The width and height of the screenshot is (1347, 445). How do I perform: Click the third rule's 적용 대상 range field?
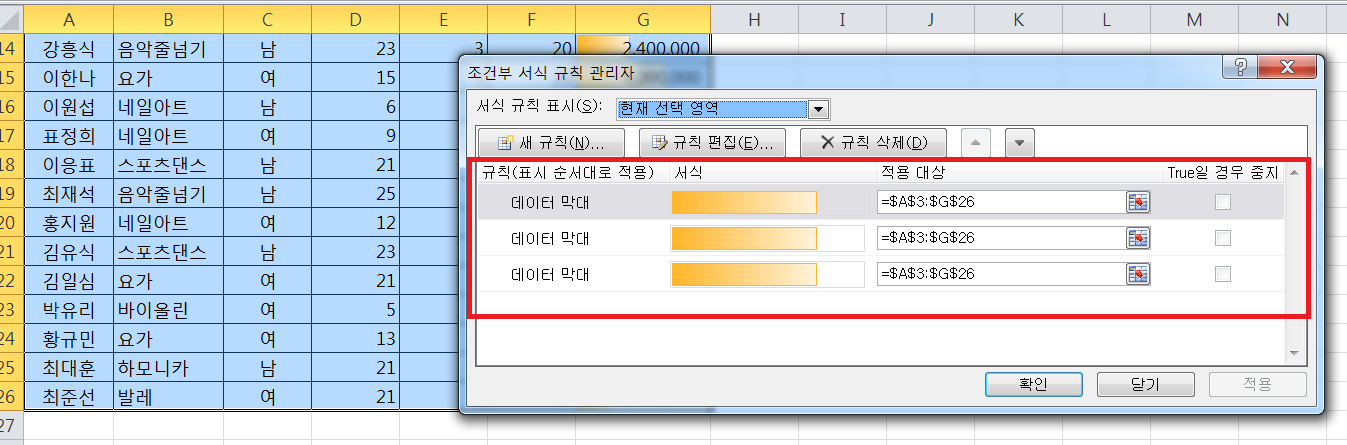[x=1000, y=273]
